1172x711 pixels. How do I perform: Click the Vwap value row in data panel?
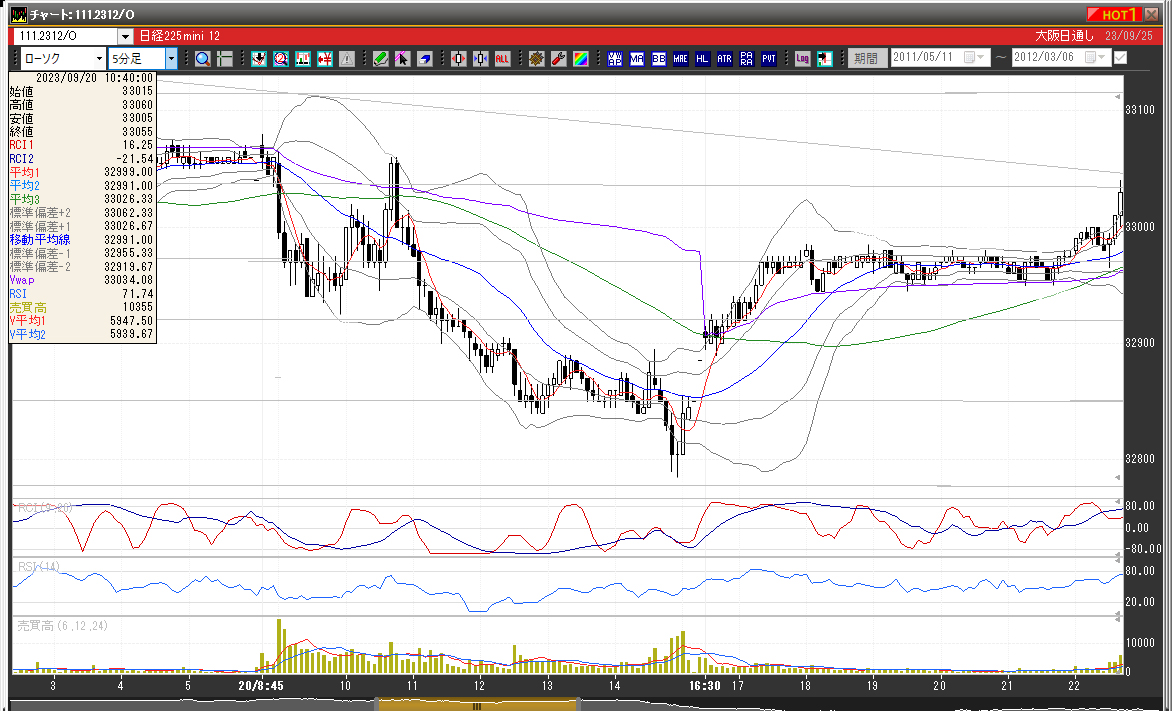coord(81,280)
